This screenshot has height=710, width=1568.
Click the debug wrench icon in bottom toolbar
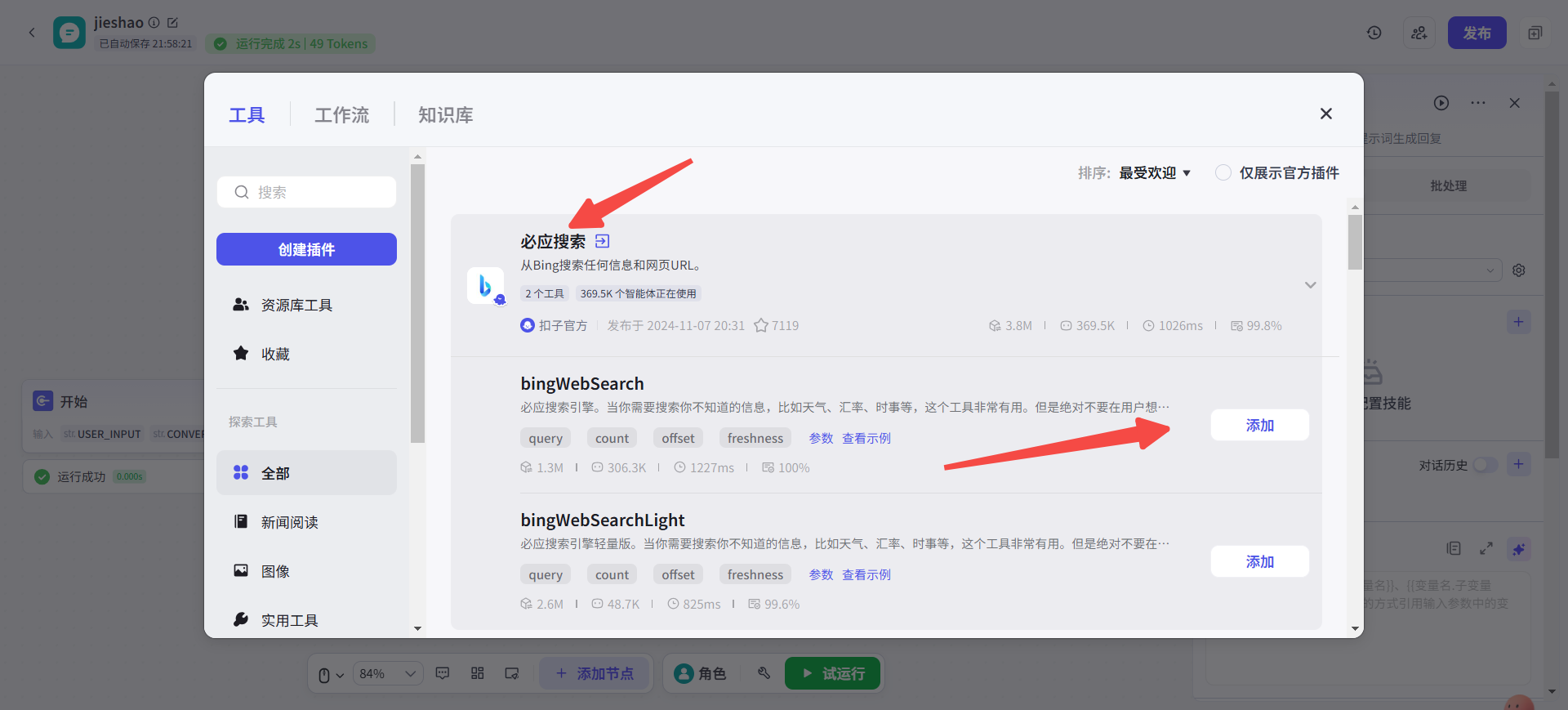(764, 673)
